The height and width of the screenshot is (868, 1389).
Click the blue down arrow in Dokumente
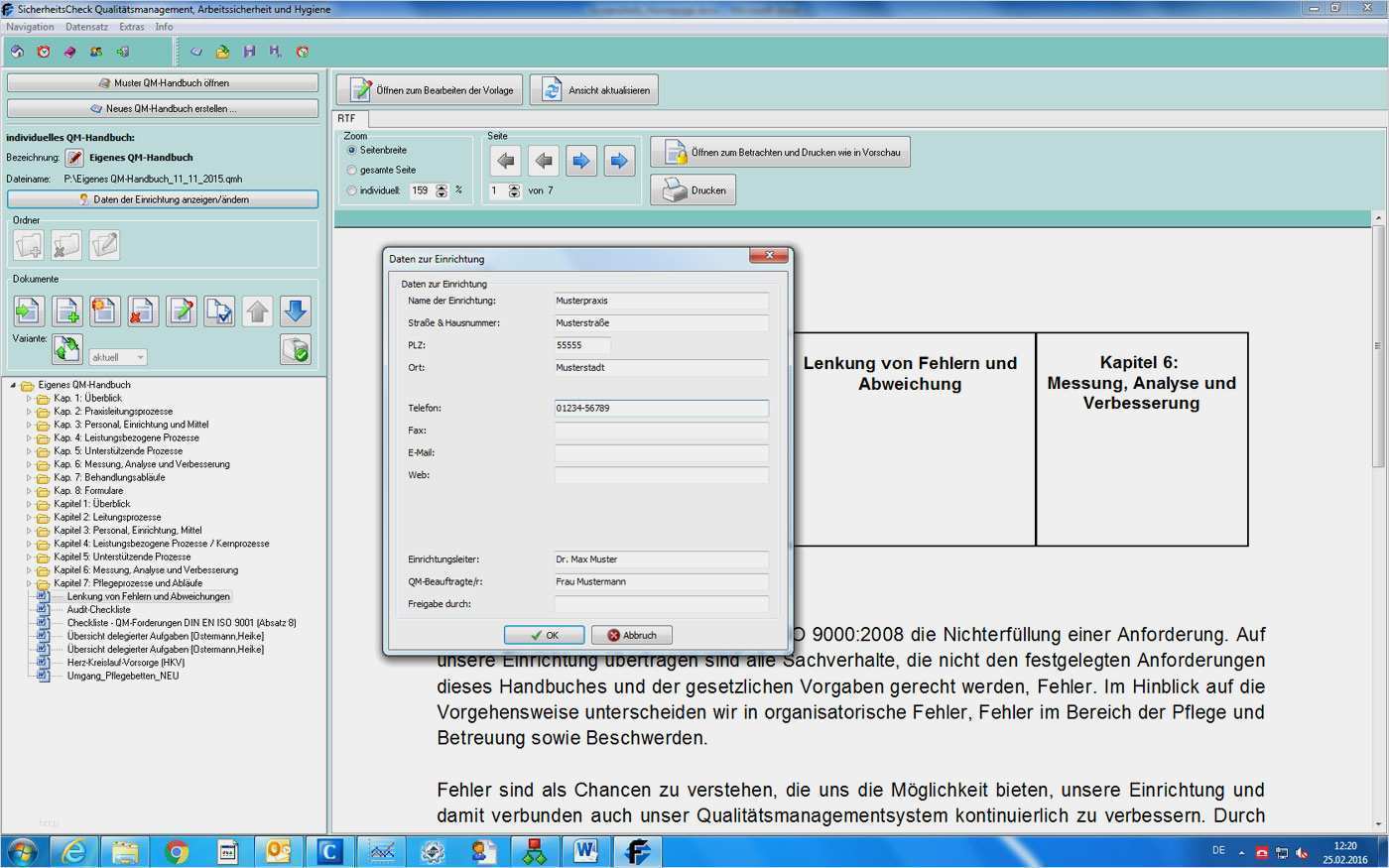[x=296, y=311]
